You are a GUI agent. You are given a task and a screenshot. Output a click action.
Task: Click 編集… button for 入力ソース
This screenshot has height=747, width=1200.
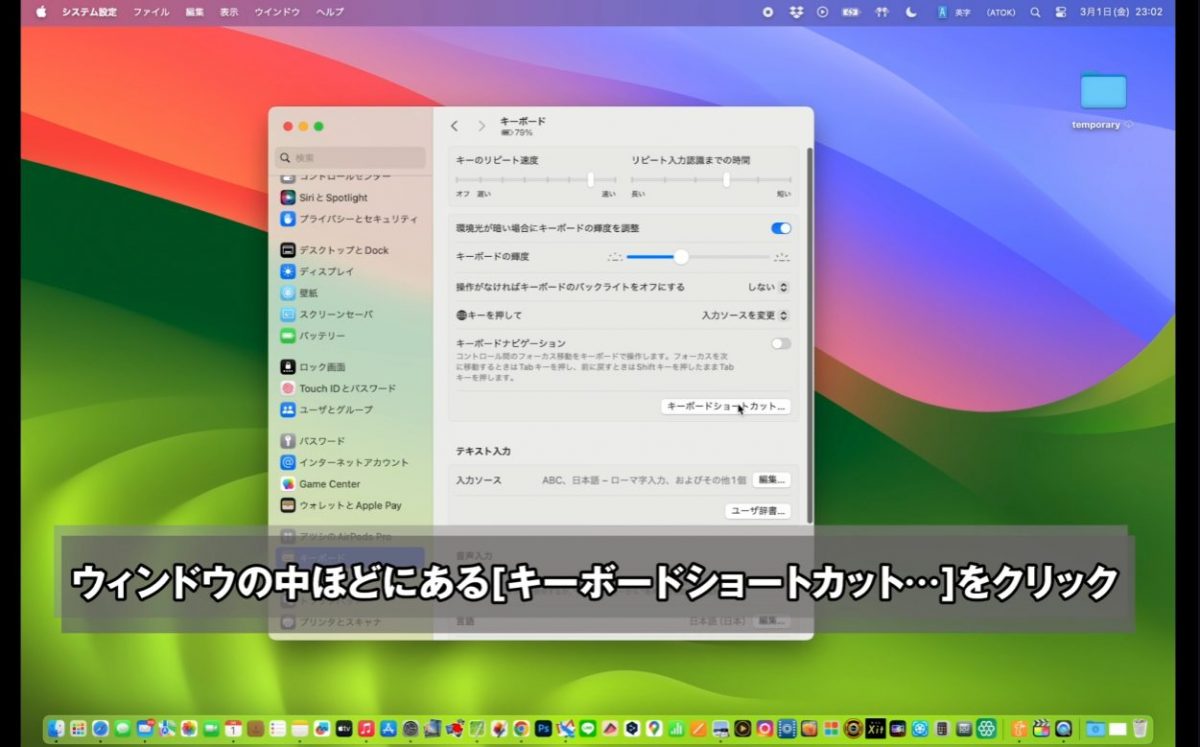click(x=771, y=480)
